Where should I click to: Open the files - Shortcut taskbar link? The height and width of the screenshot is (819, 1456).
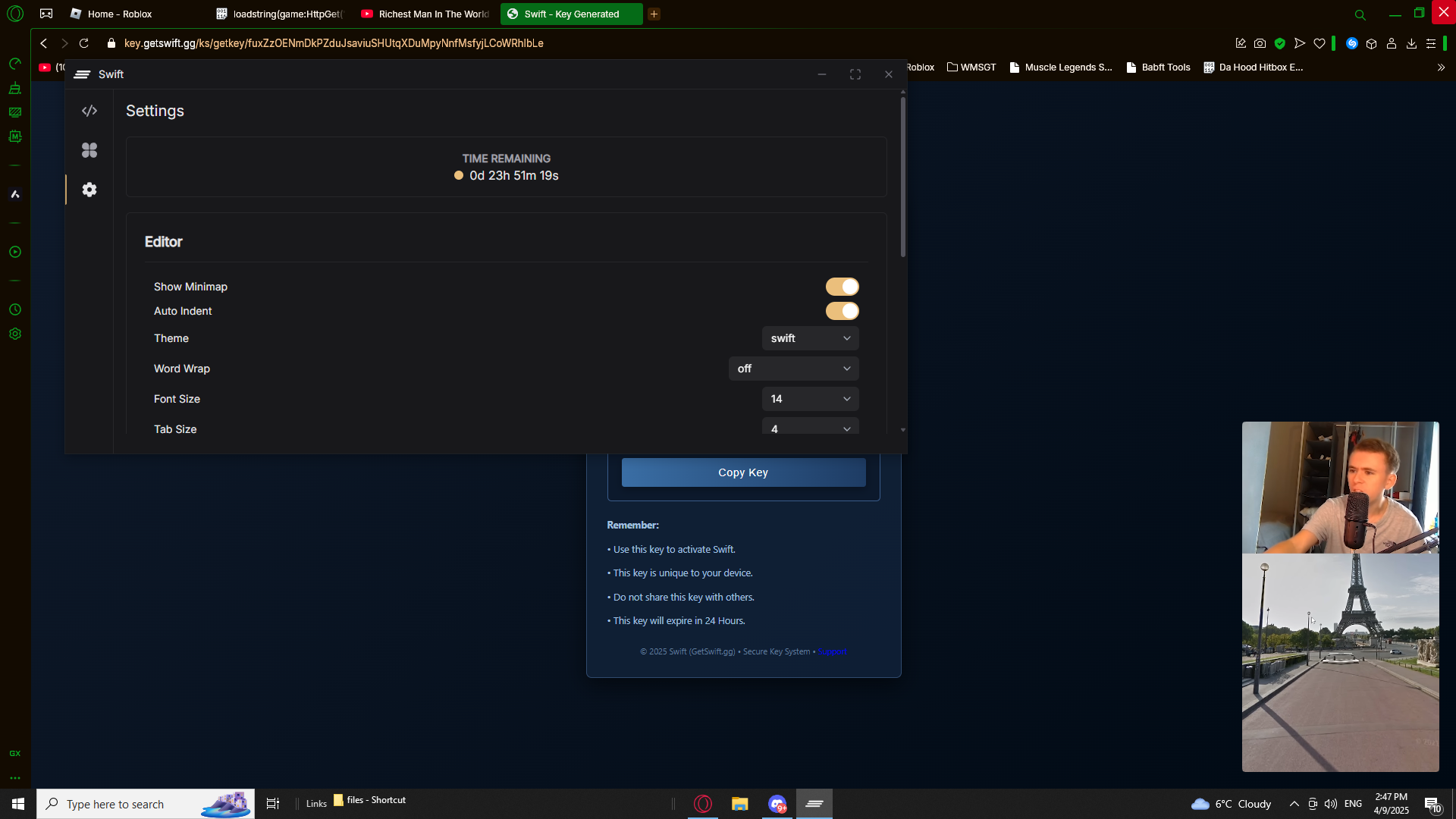pyautogui.click(x=370, y=800)
